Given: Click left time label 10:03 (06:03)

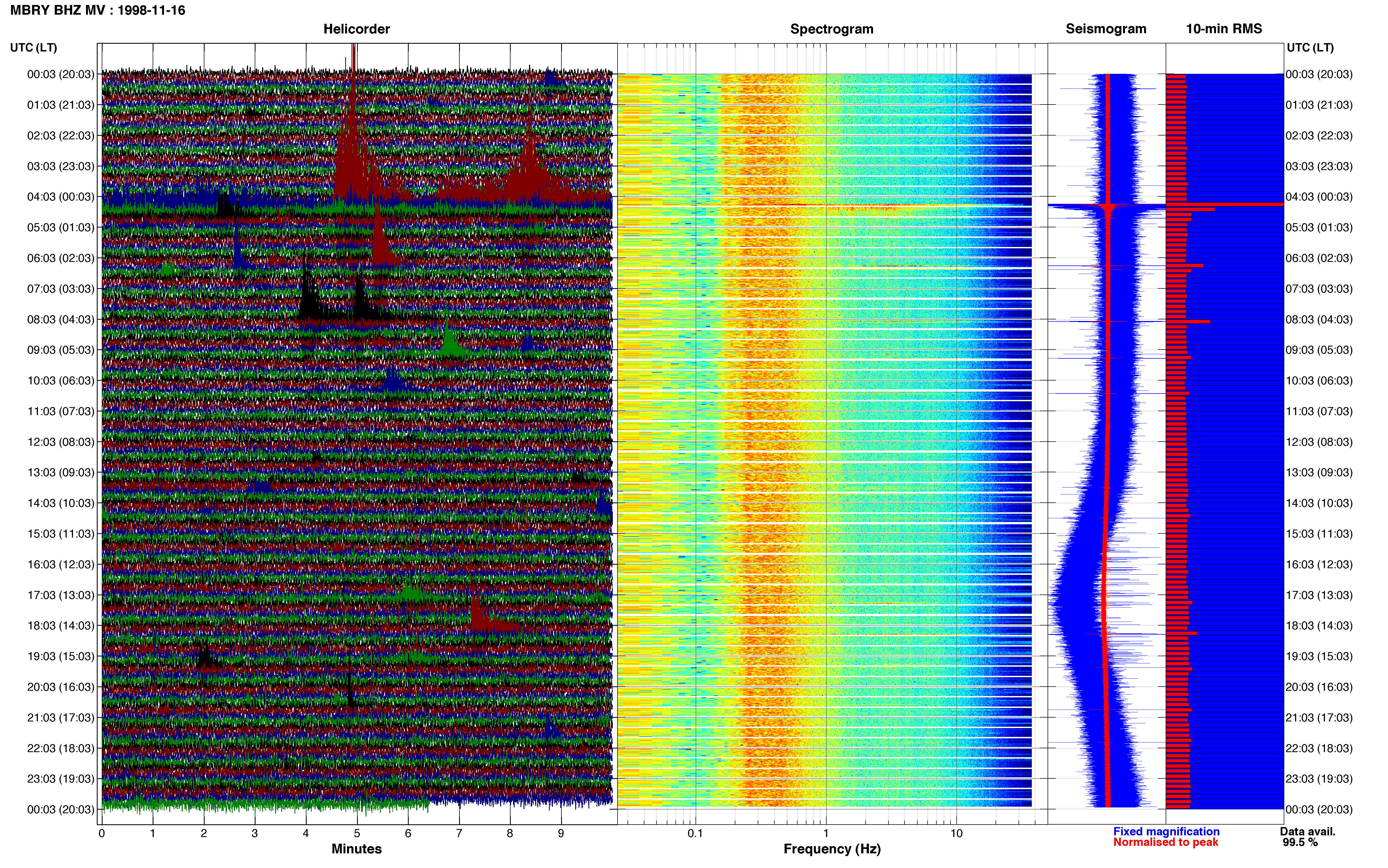Looking at the screenshot, I should click(x=61, y=380).
